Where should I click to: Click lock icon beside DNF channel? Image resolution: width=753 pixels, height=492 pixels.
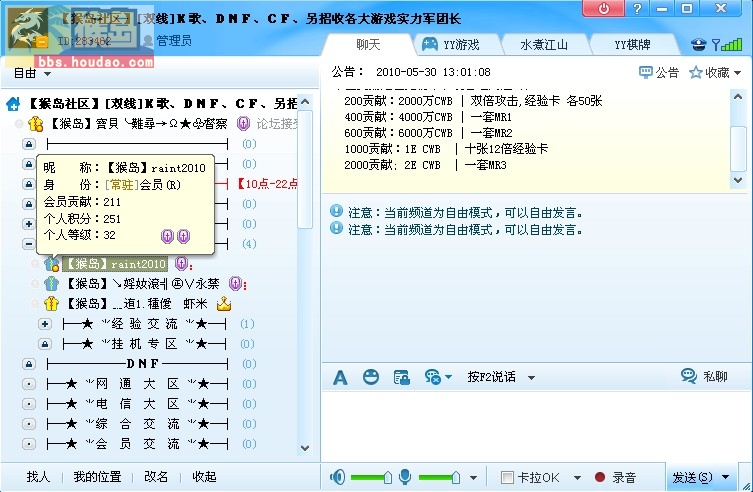(29, 364)
